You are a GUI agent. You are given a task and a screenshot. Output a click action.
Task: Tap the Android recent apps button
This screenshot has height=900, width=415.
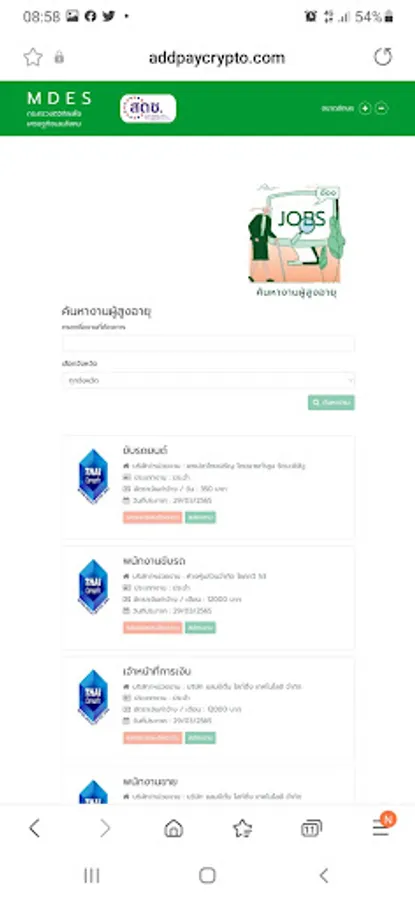[92, 875]
